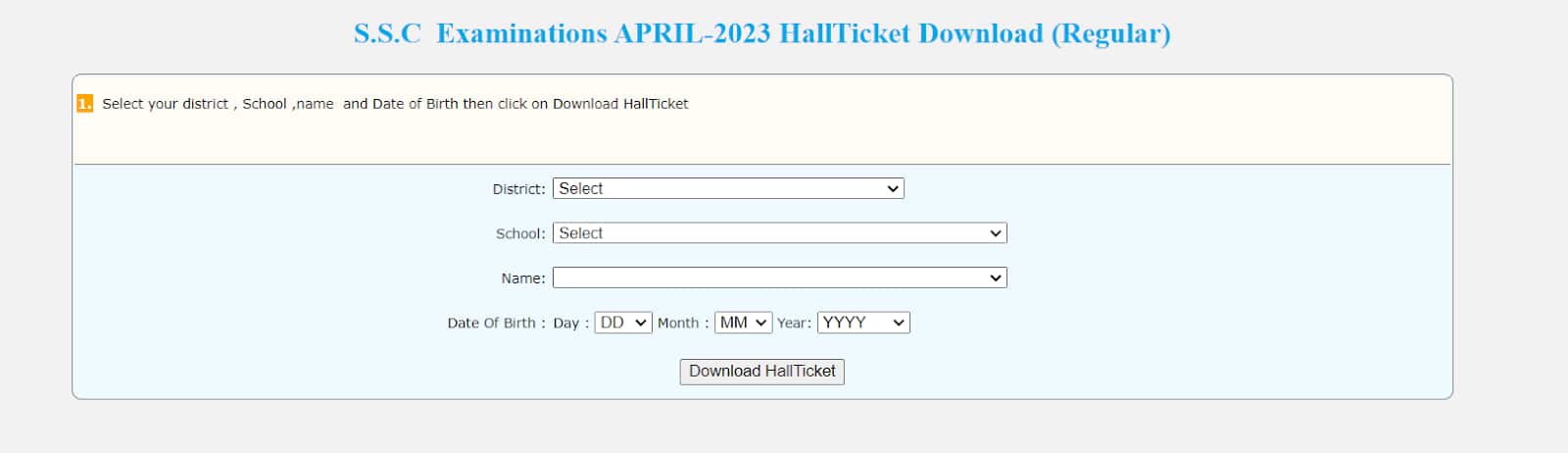The width and height of the screenshot is (1568, 453).
Task: Click the instruction text about selecting district
Action: pyautogui.click(x=395, y=104)
